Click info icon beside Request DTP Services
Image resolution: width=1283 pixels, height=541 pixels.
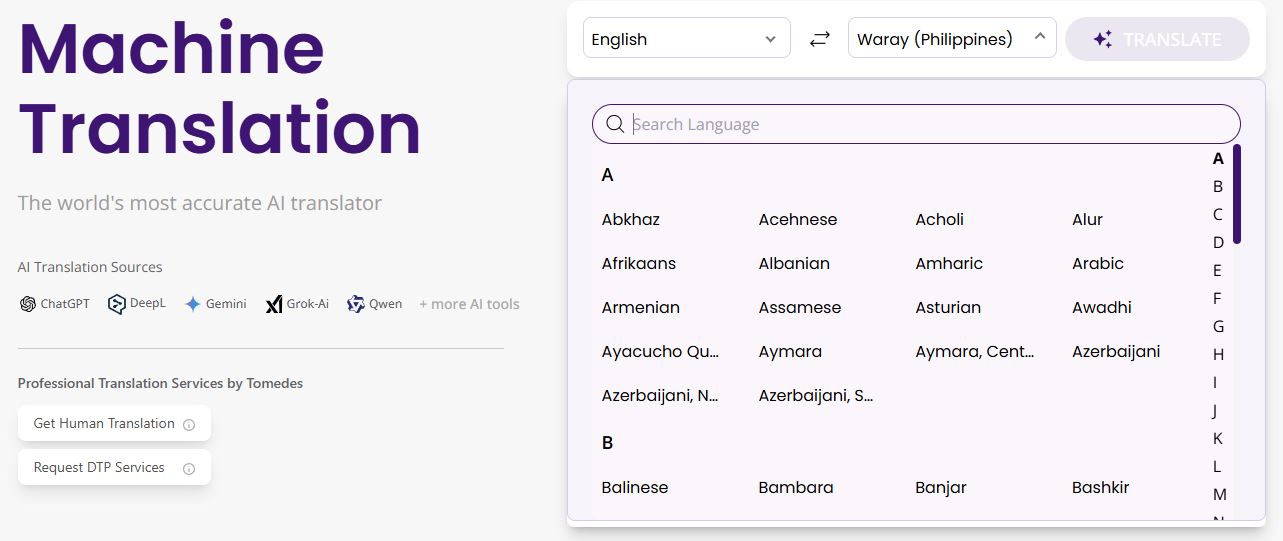point(189,468)
